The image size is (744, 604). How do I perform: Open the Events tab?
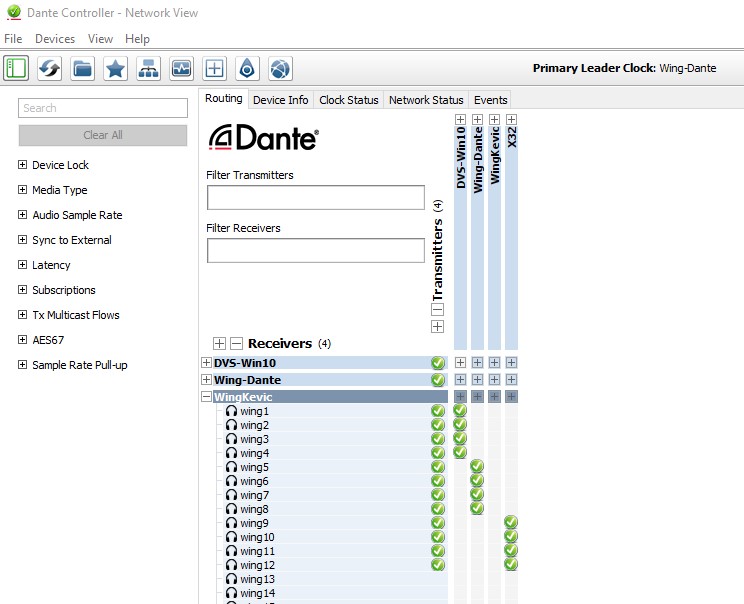pyautogui.click(x=491, y=100)
